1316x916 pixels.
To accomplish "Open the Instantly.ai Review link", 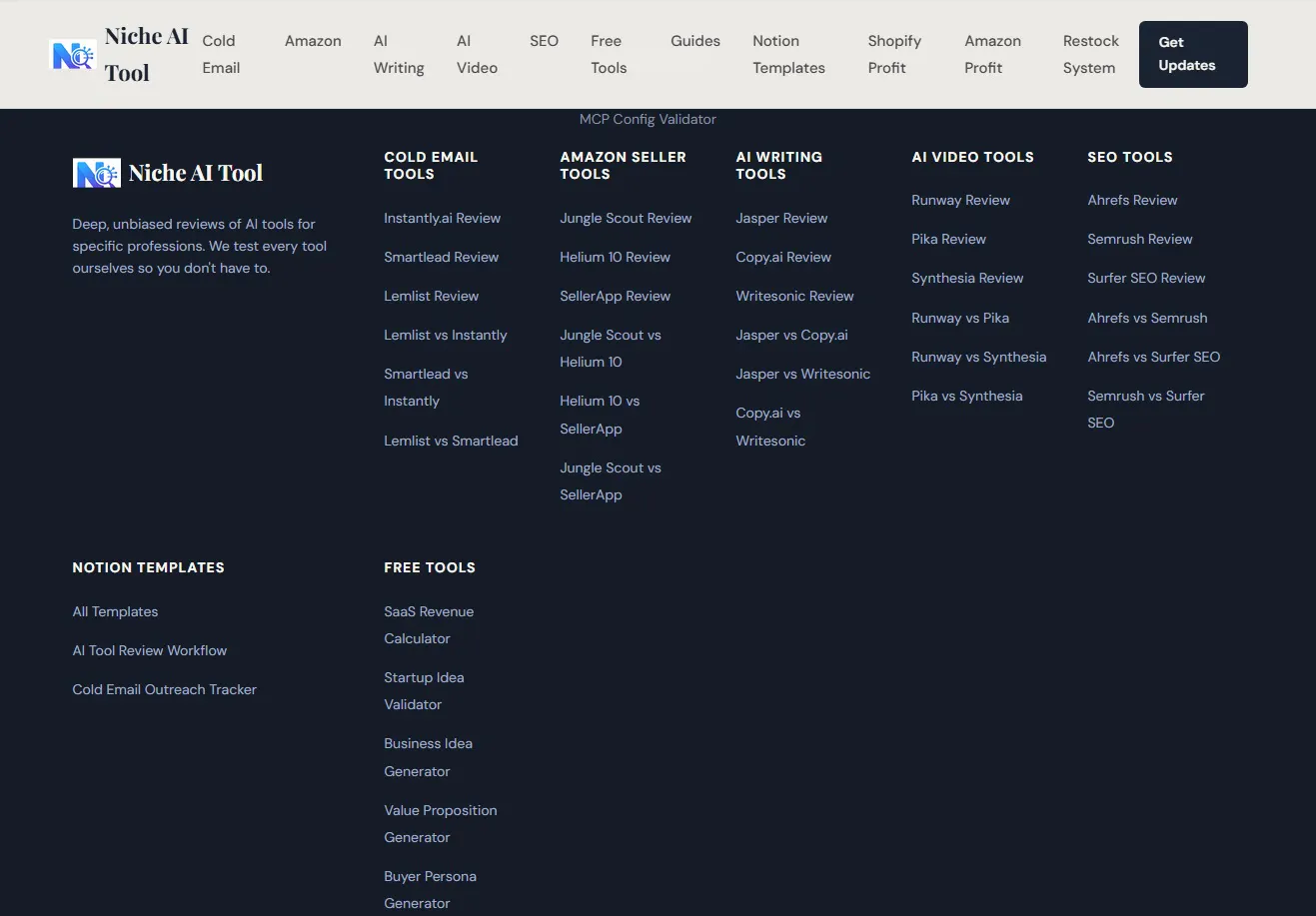I will 442,218.
